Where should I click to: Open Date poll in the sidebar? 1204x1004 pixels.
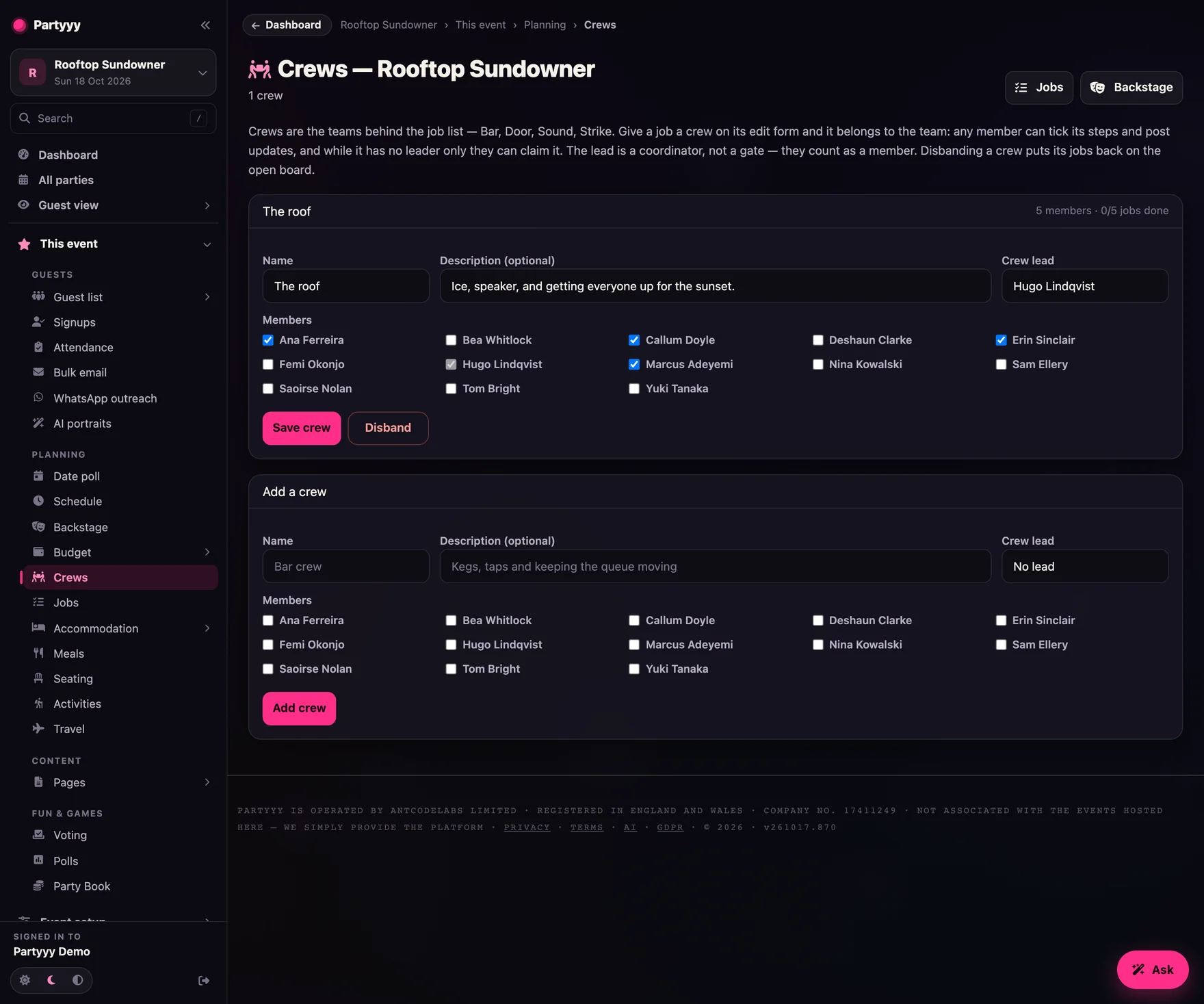[x=119, y=476]
